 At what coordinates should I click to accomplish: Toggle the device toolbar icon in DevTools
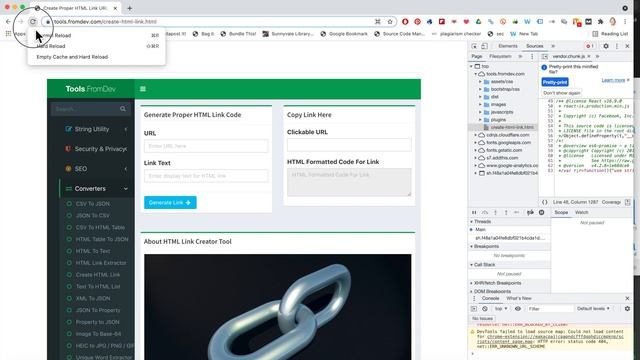pyautogui.click(x=484, y=46)
